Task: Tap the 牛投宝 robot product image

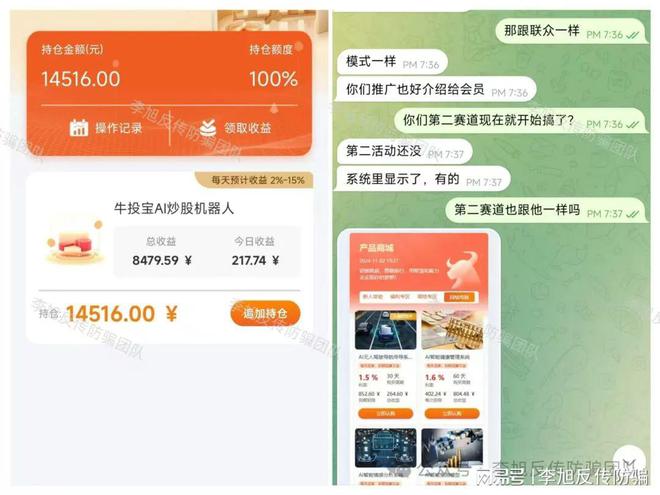Action: [74, 243]
